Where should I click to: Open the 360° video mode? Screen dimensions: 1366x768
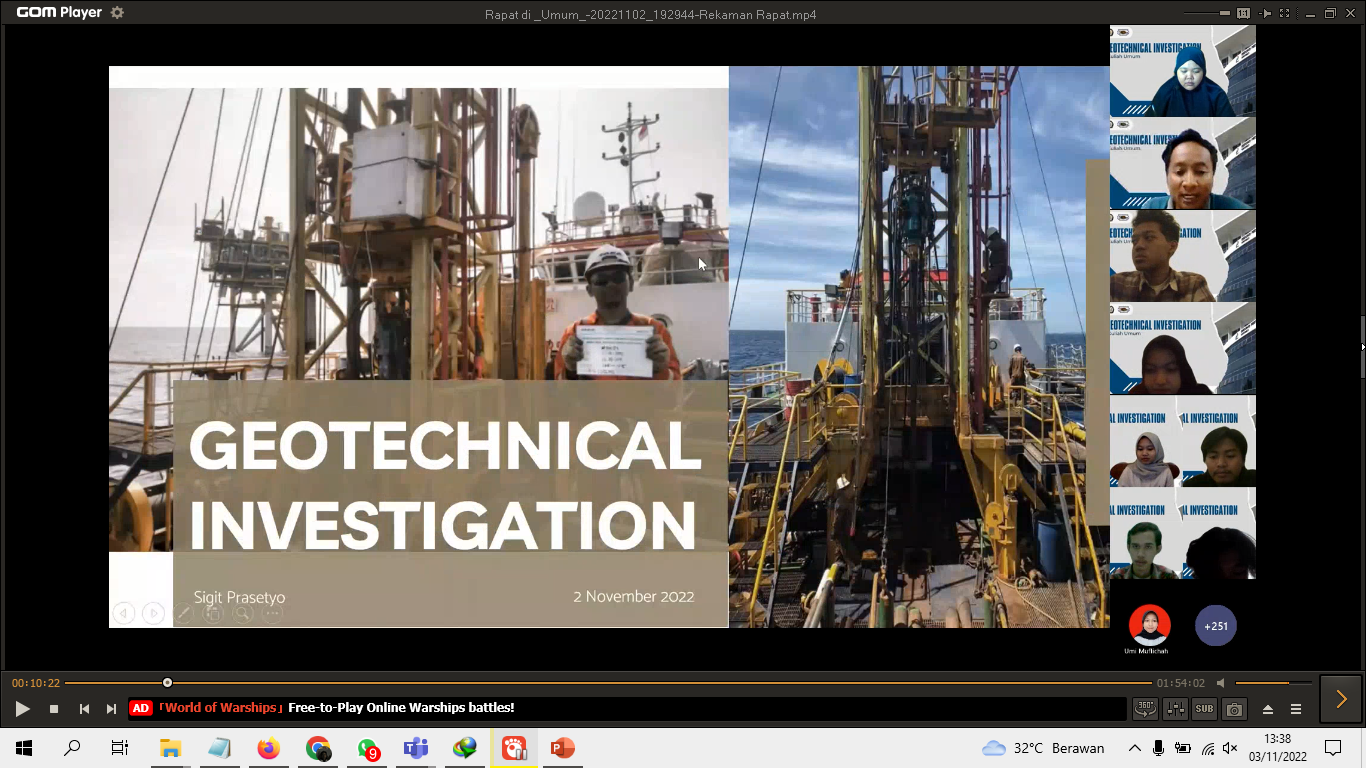pyautogui.click(x=1145, y=709)
